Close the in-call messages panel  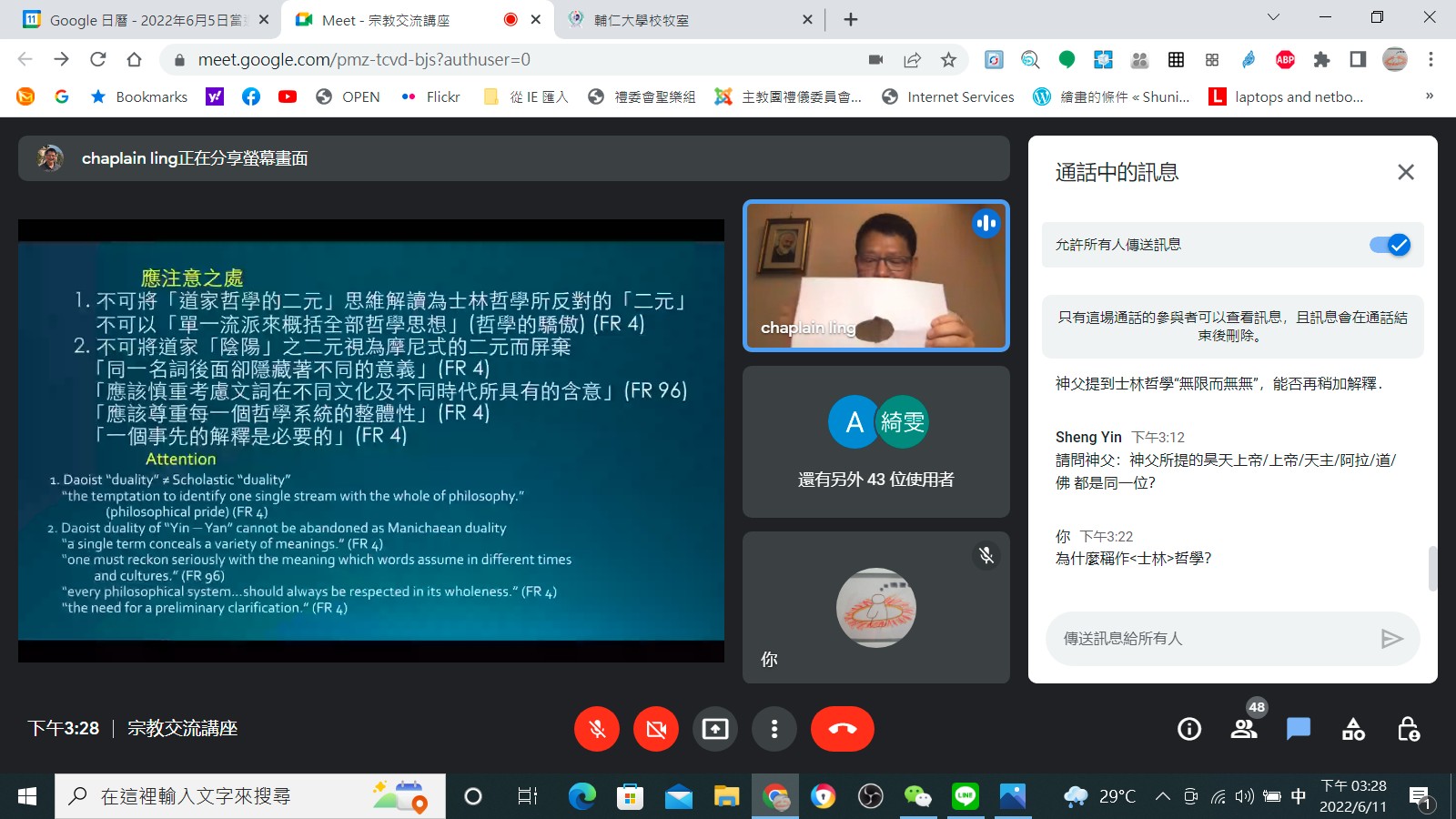point(1405,172)
